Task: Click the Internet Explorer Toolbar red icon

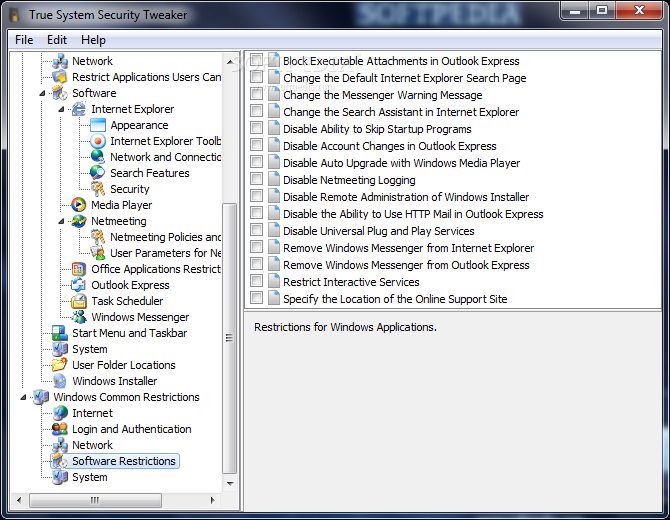Action: coord(98,141)
